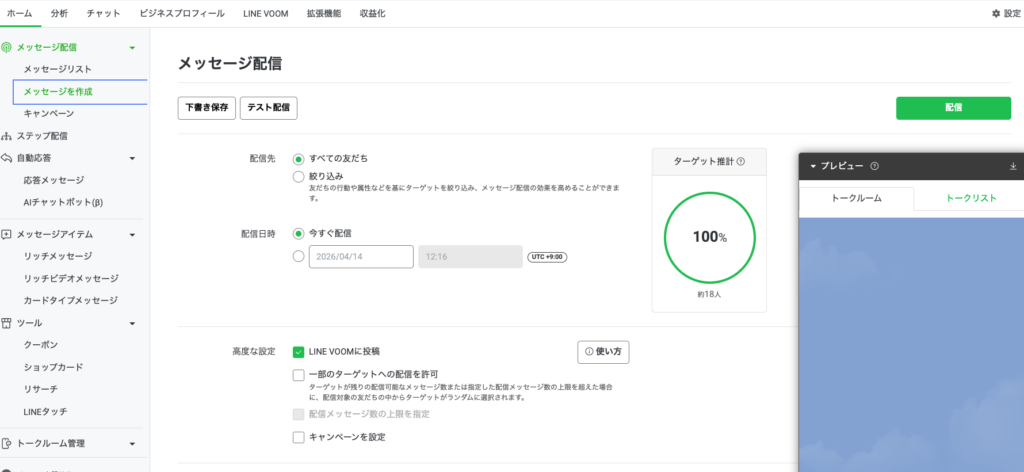Click the message broadcast antenna icon

click(7, 47)
